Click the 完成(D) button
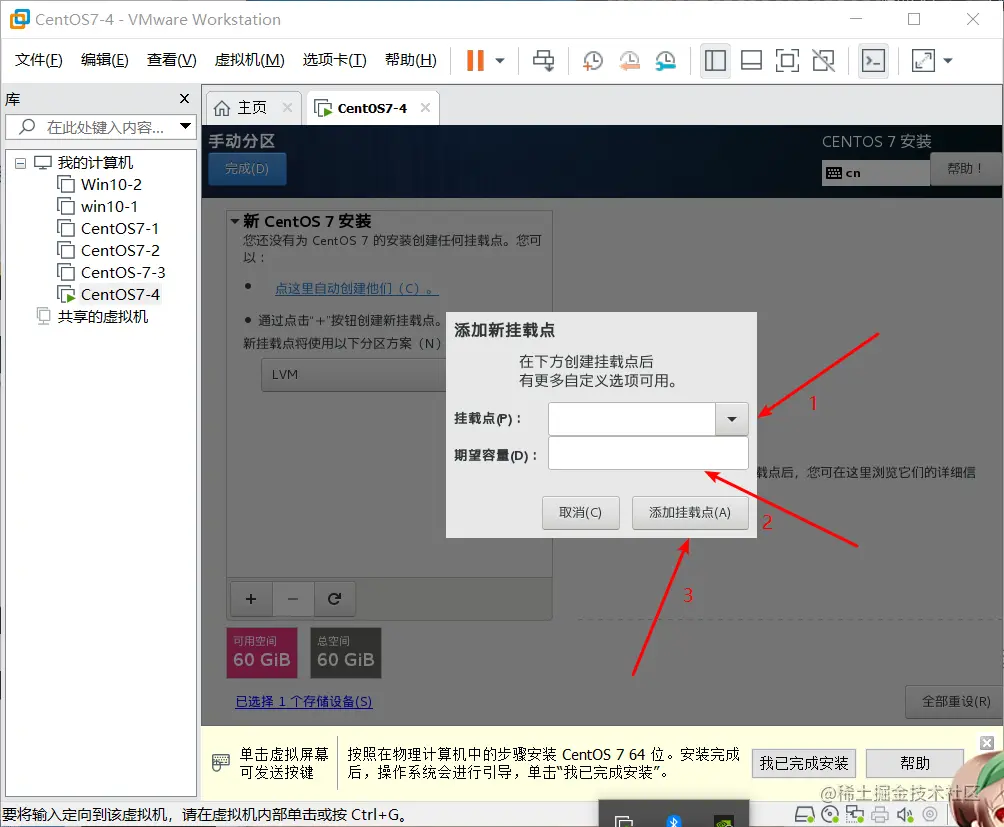 [x=247, y=169]
